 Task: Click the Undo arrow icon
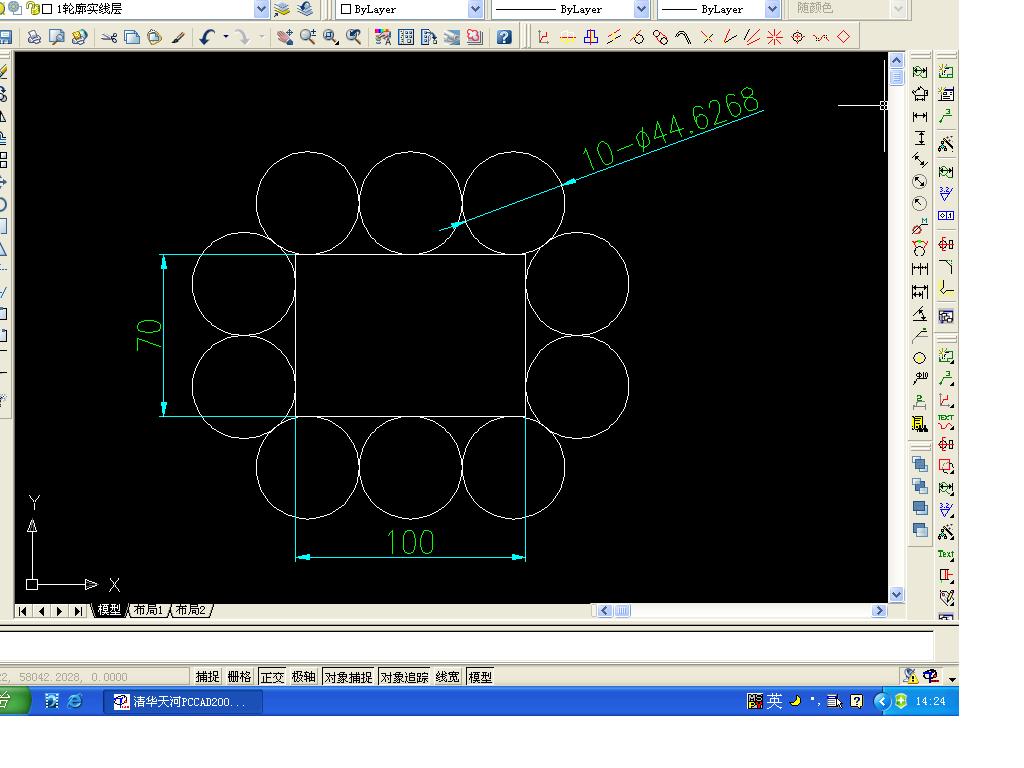208,37
